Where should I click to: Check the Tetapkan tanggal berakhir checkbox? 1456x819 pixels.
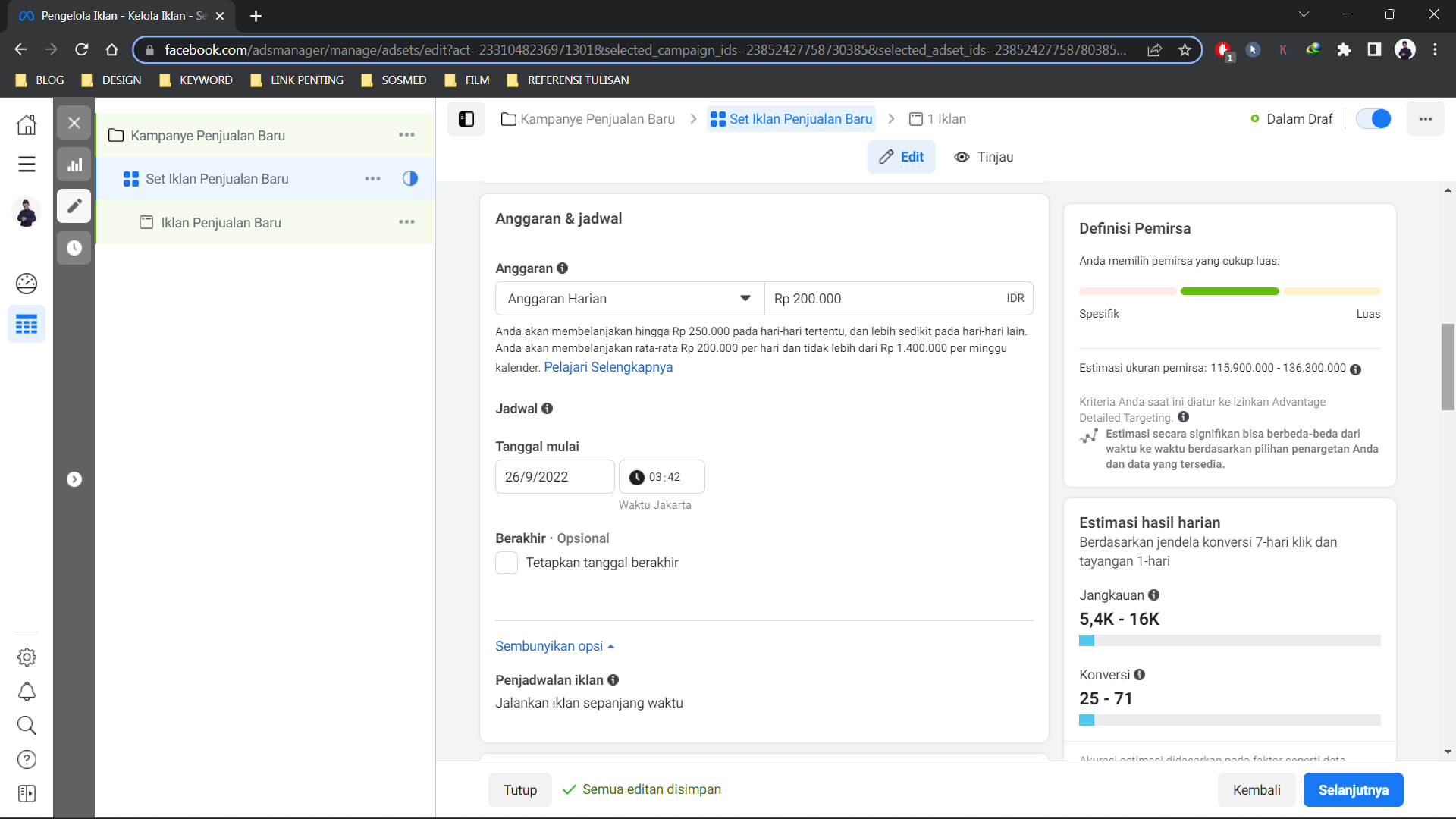[x=507, y=563]
